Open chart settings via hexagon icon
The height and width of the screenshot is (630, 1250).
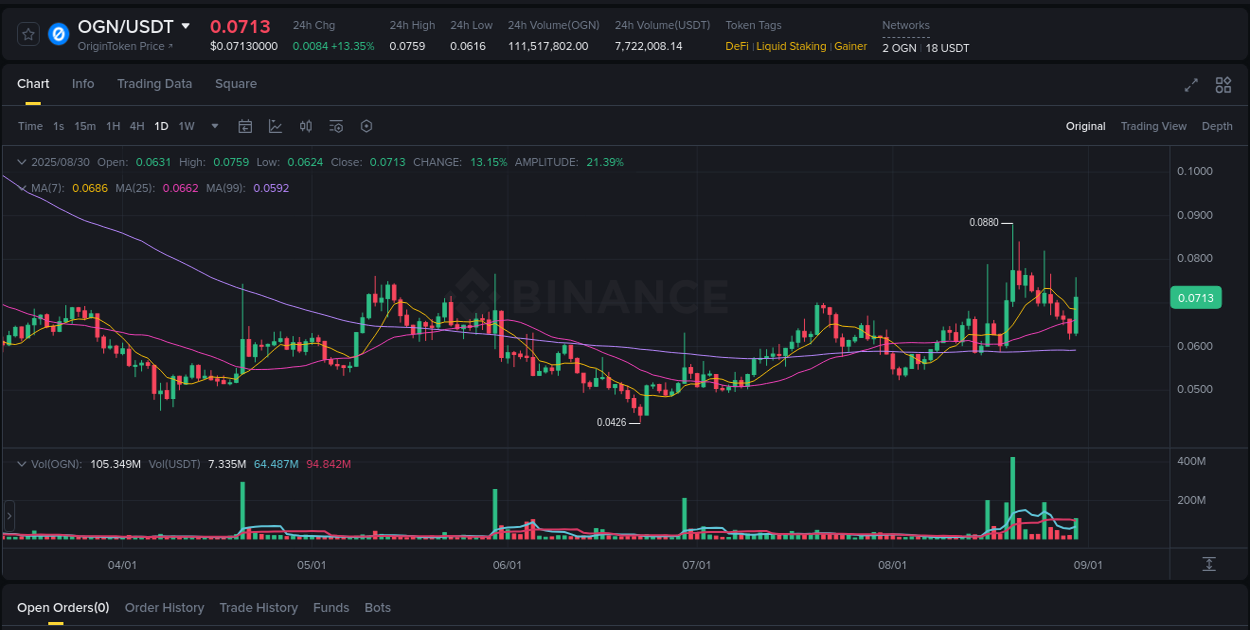pyautogui.click(x=366, y=126)
